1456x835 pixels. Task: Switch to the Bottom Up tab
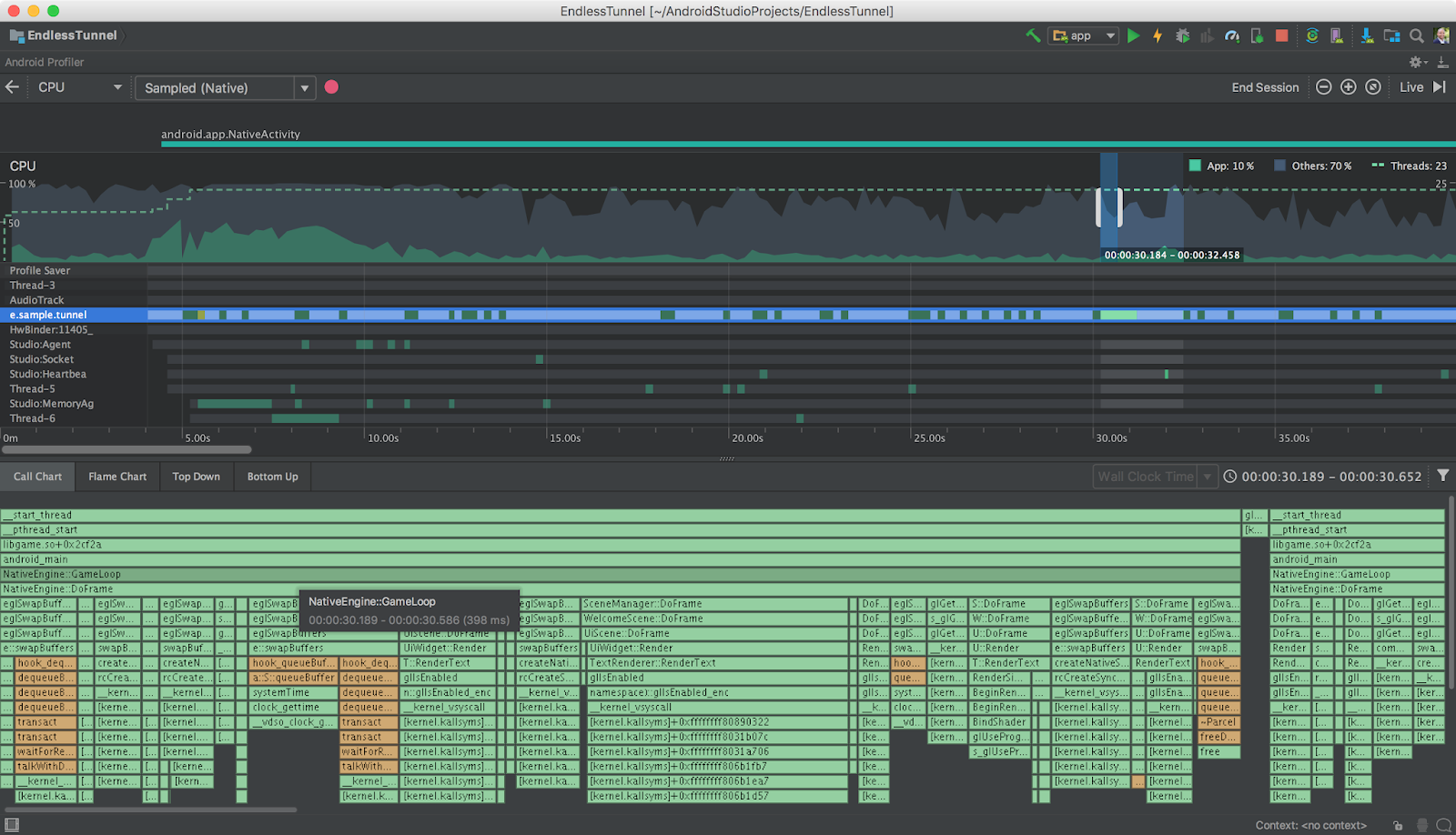coord(272,477)
